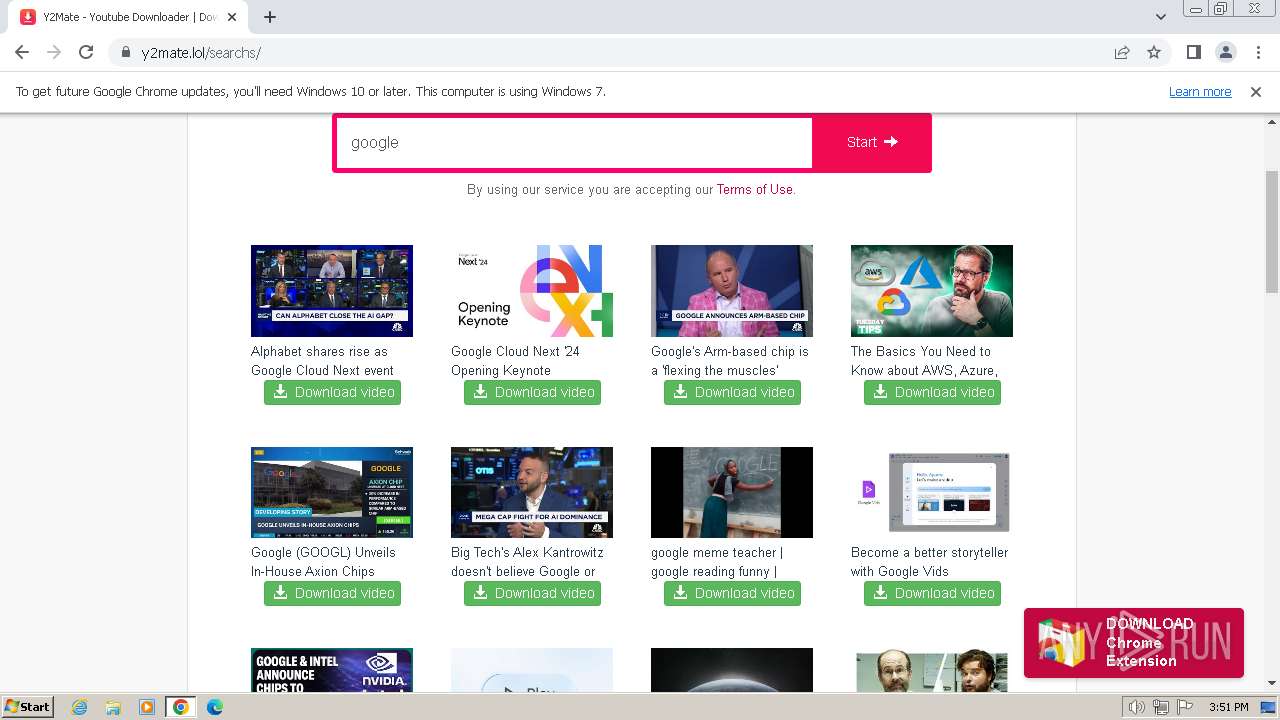Open Google Cloud Next '24 Keynote thumbnail

click(532, 290)
